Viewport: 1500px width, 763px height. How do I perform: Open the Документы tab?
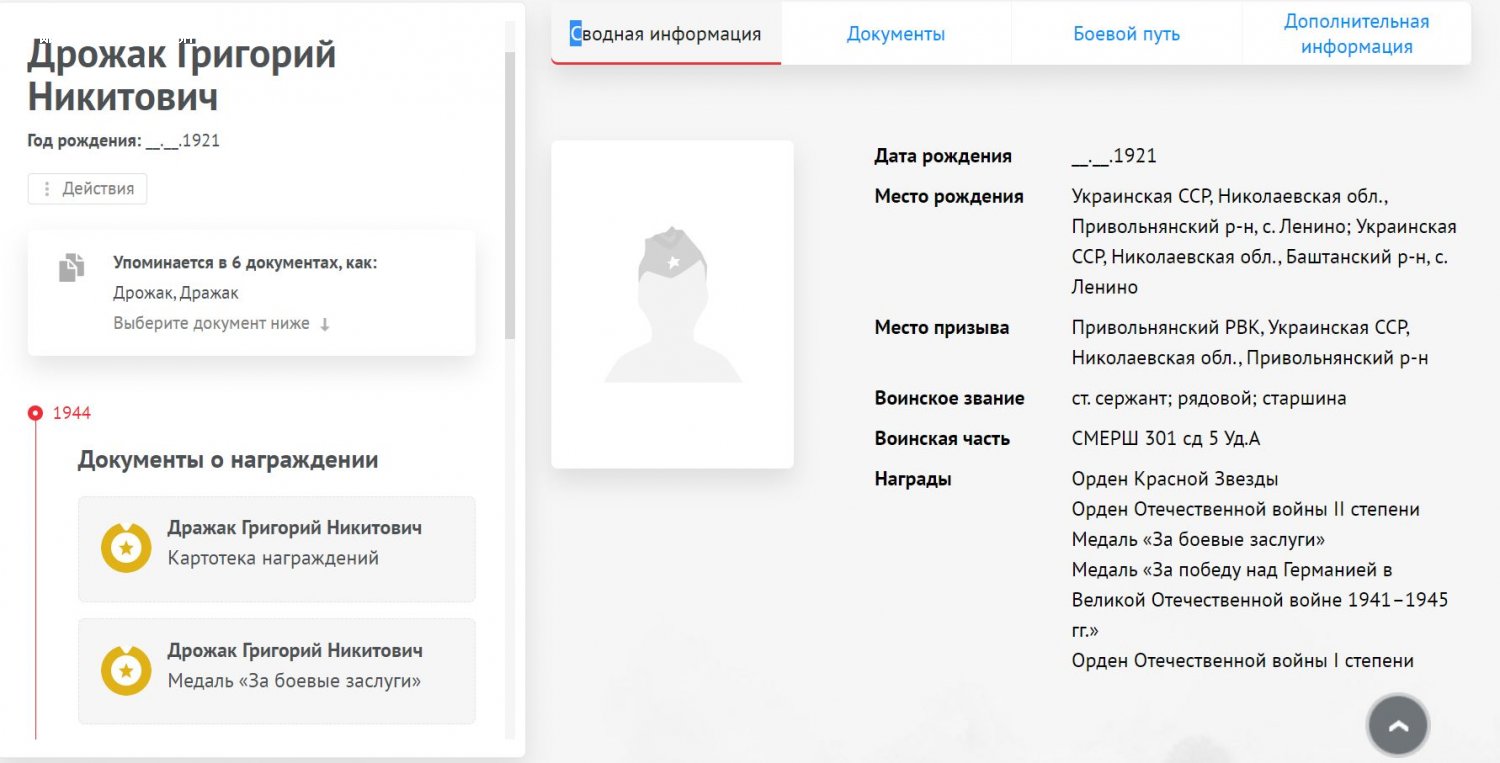tap(895, 34)
